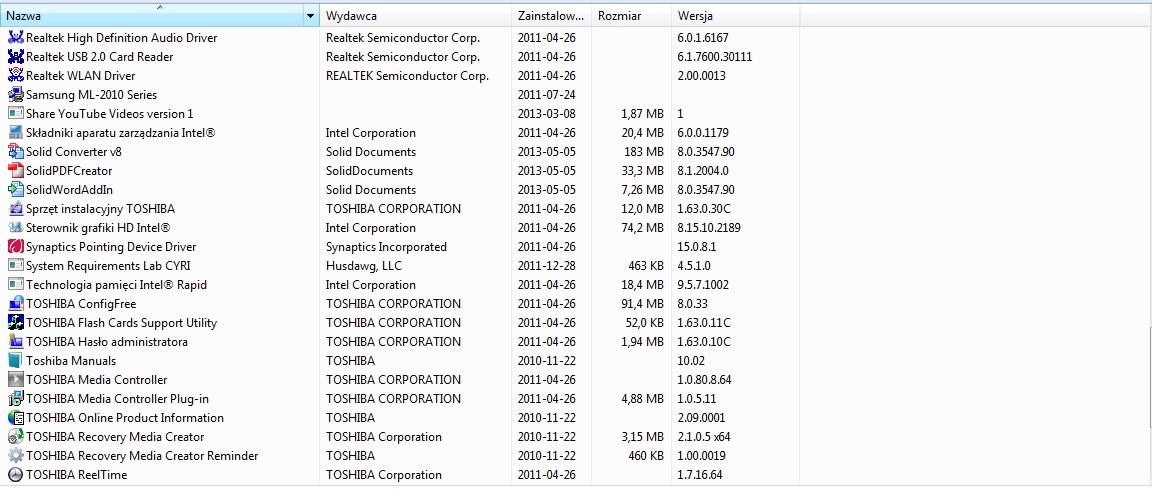Click the Realtek USB 2.0 Card Reader icon
This screenshot has height=498, width=1152.
pos(15,57)
